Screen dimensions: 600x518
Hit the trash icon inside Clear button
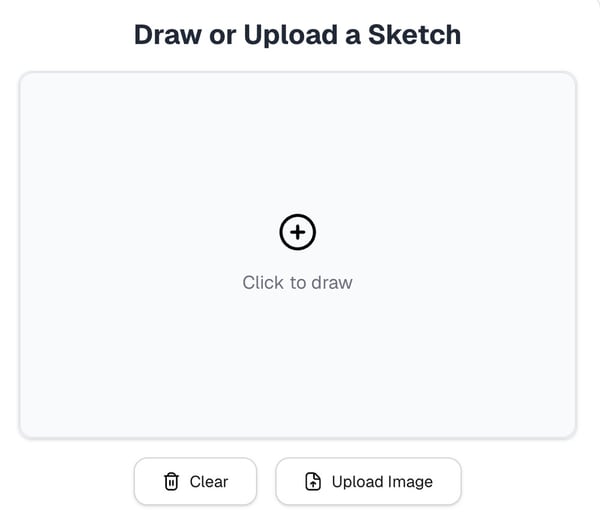tap(171, 482)
